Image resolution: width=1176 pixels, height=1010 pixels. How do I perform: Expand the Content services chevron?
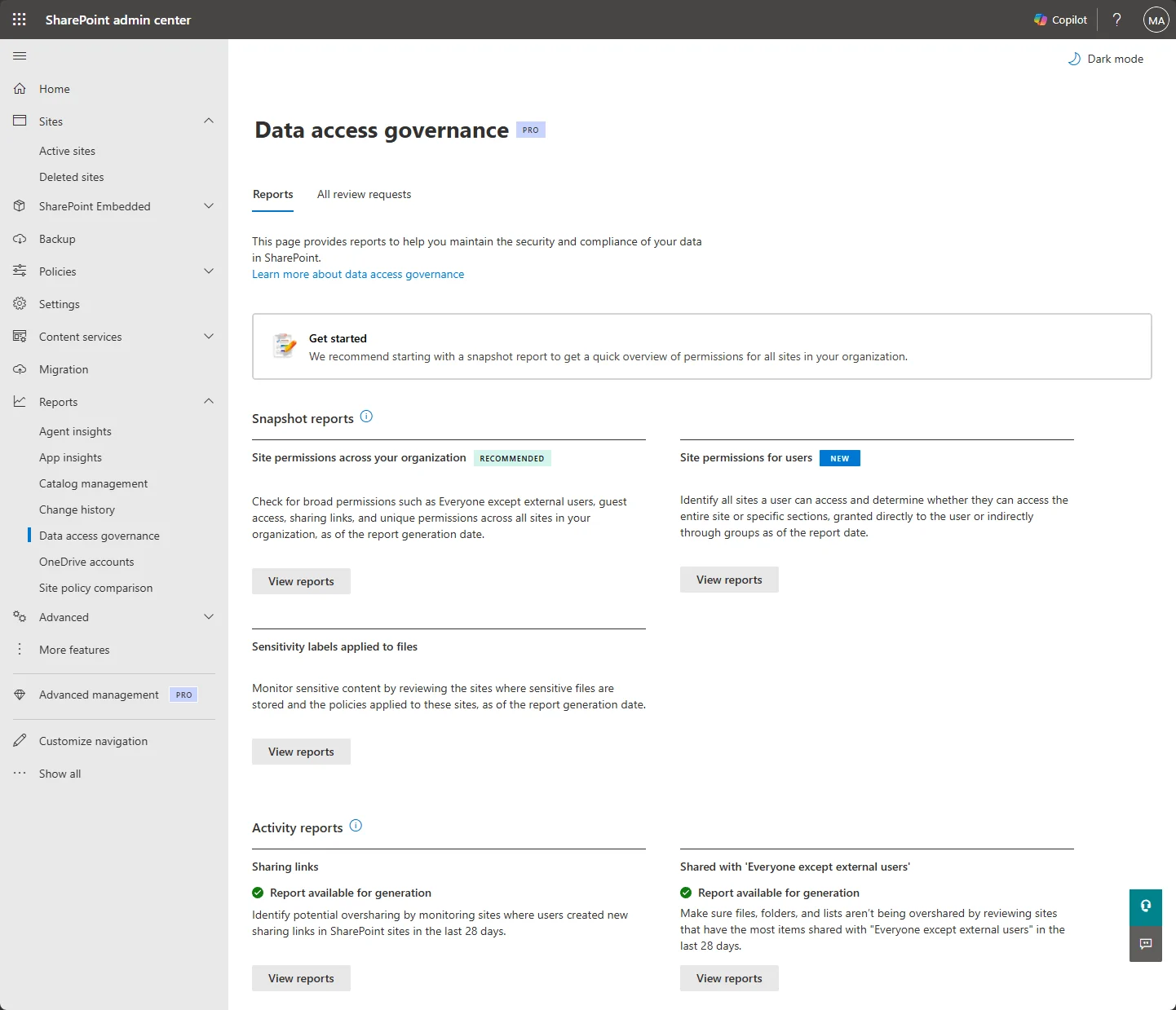click(209, 337)
